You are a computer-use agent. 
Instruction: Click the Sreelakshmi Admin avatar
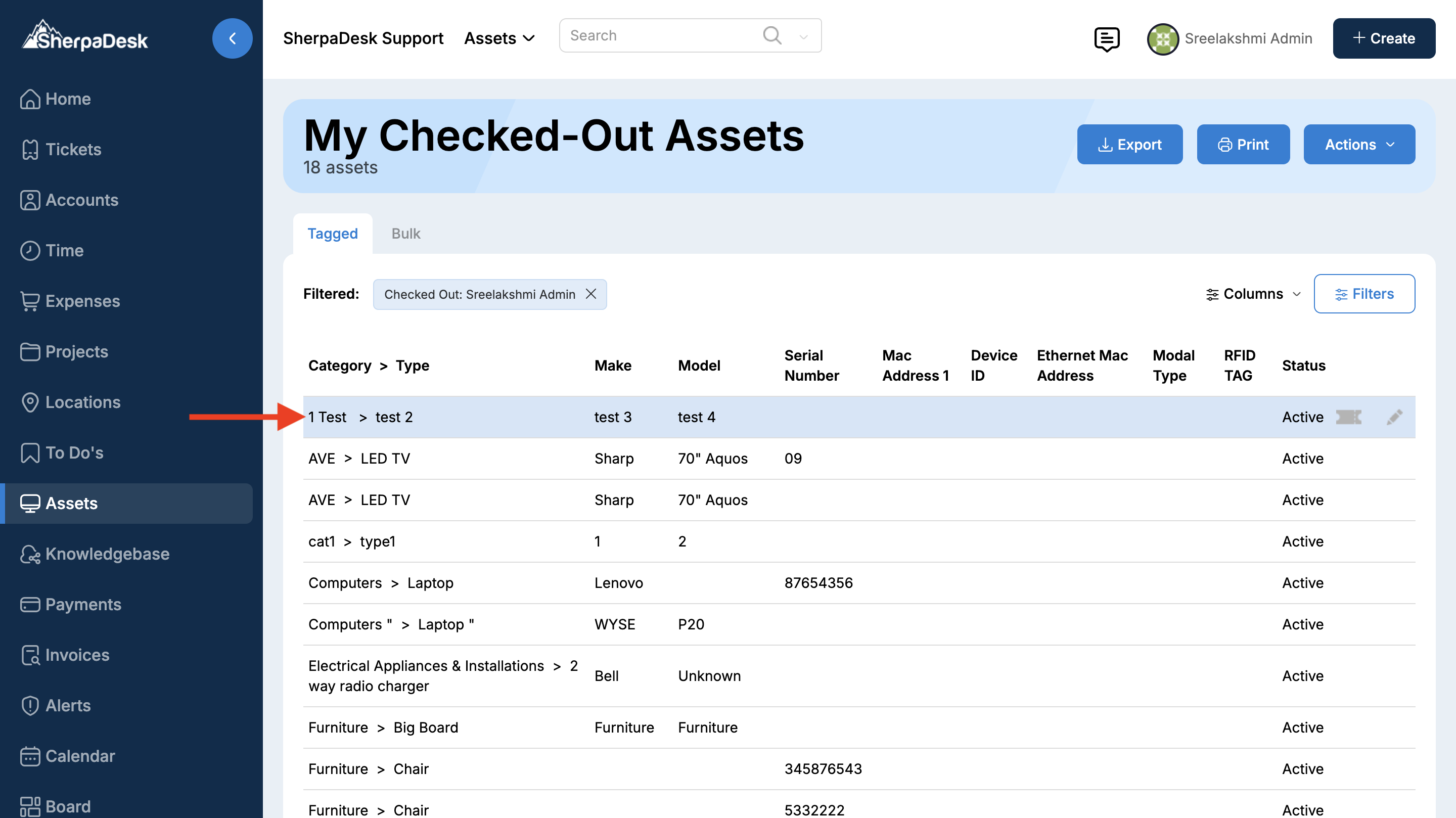coord(1162,38)
